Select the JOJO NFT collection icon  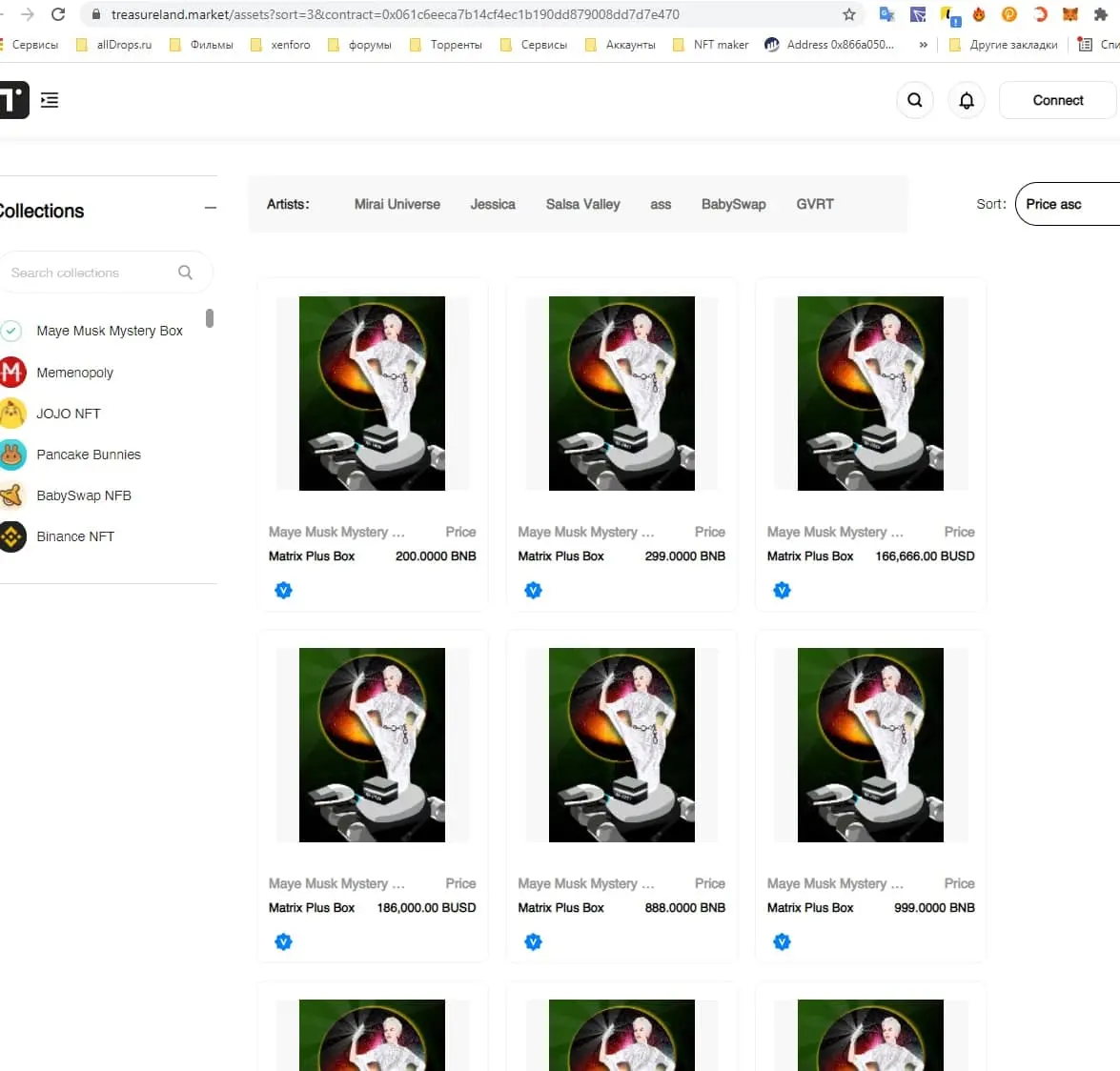12,414
